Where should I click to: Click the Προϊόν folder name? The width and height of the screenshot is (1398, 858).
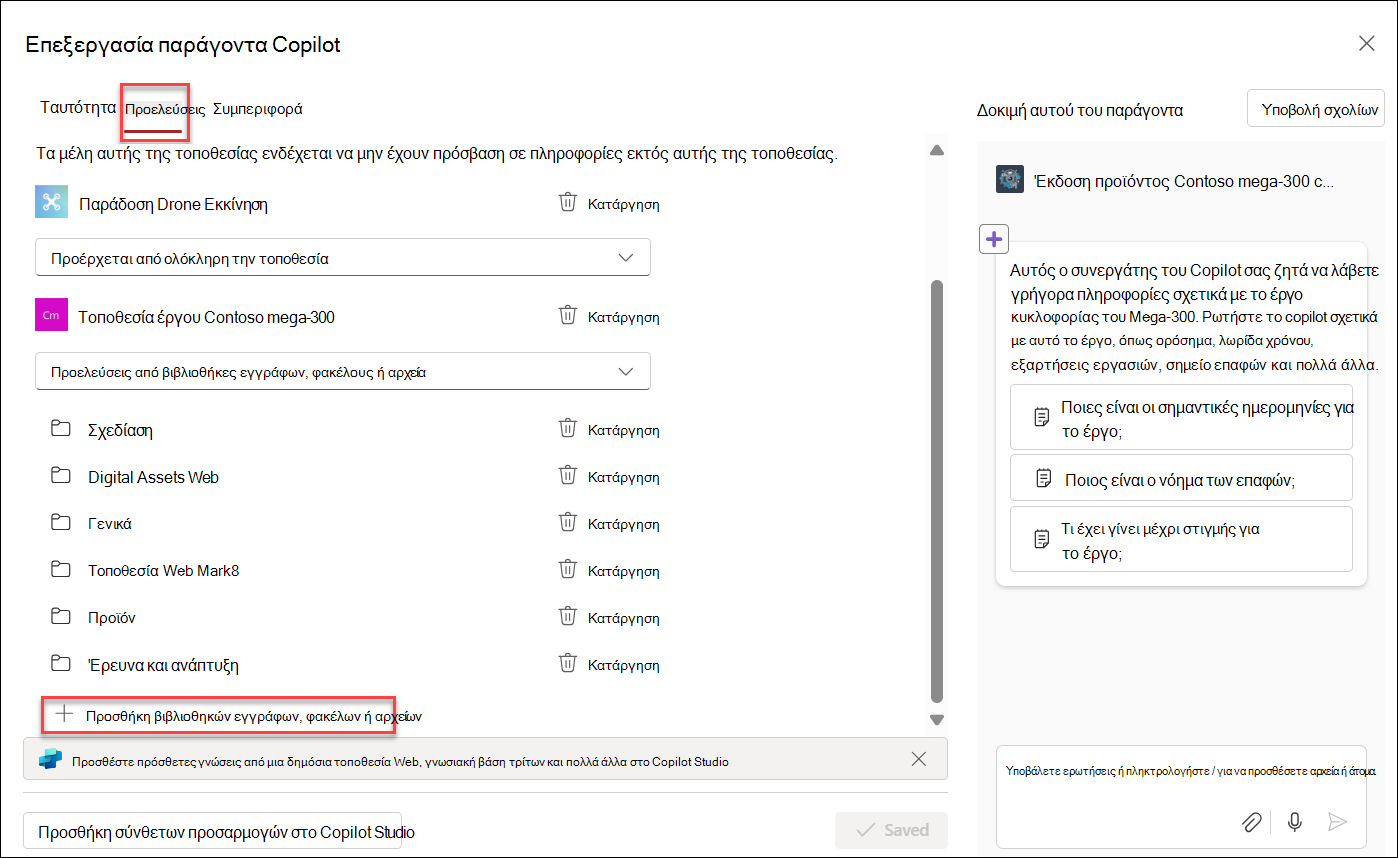click(x=111, y=618)
